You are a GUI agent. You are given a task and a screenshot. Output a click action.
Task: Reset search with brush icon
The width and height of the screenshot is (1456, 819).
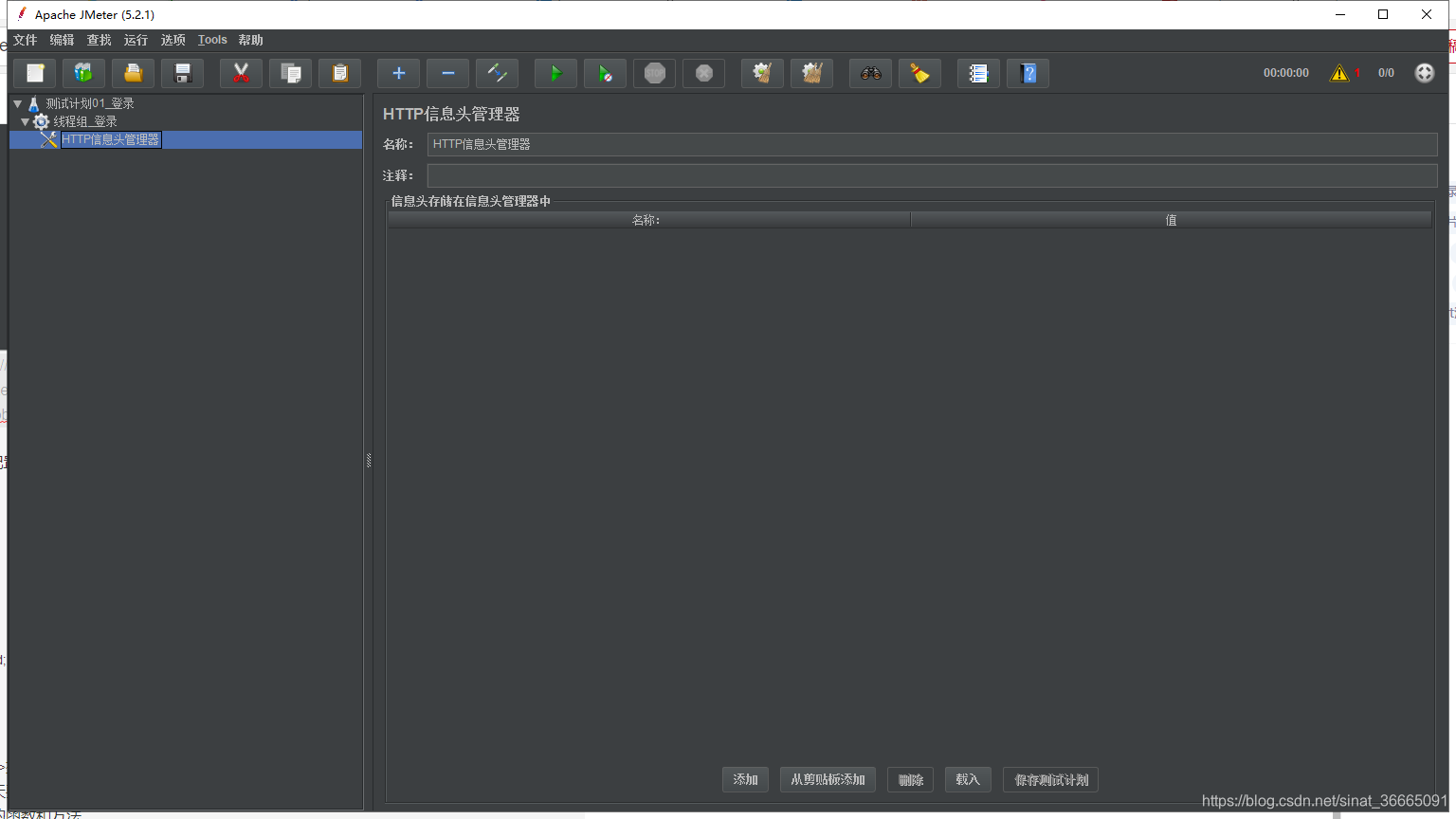tap(919, 73)
